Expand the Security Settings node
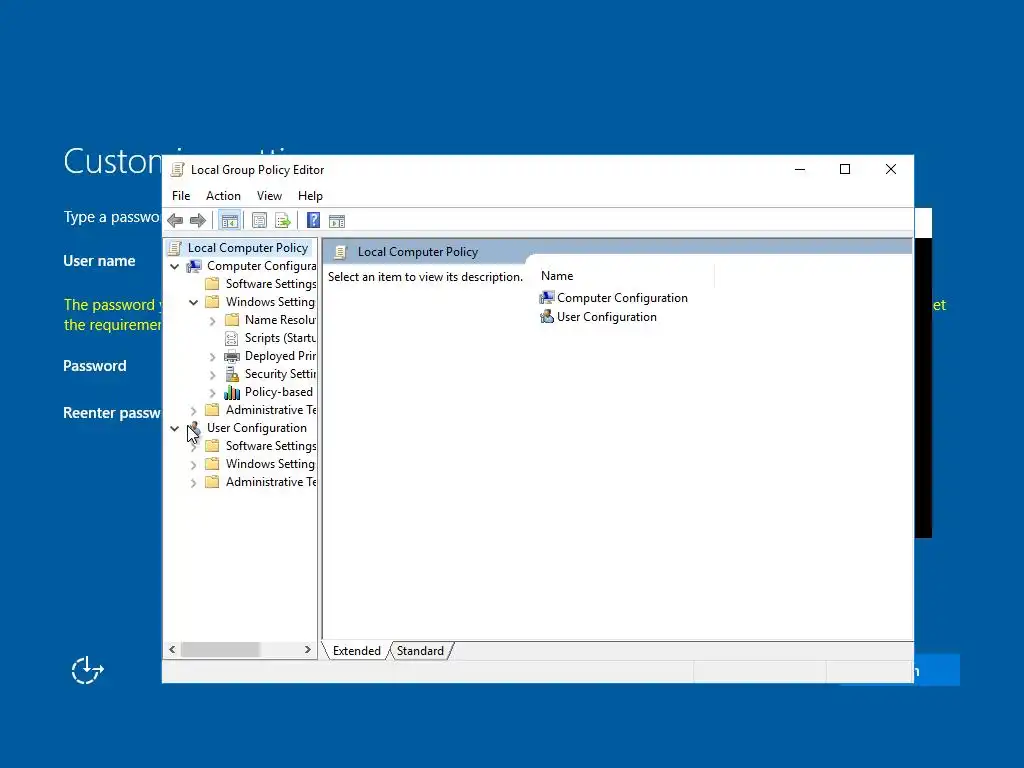This screenshot has width=1024, height=768. (x=212, y=375)
